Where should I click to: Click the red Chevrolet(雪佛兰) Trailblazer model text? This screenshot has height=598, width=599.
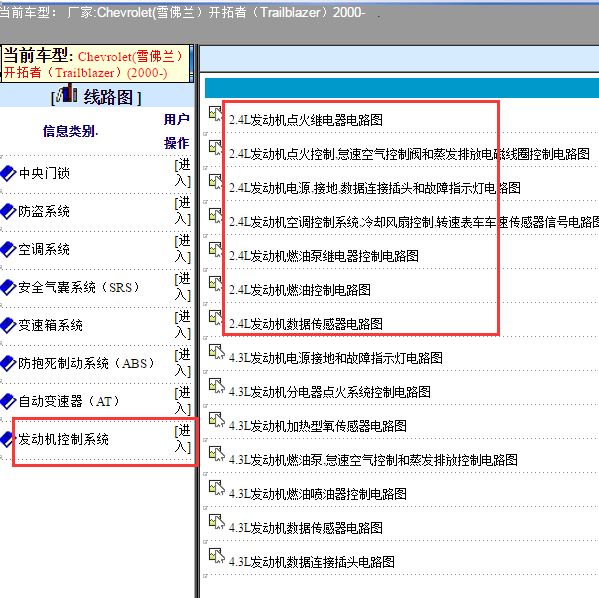[x=93, y=65]
